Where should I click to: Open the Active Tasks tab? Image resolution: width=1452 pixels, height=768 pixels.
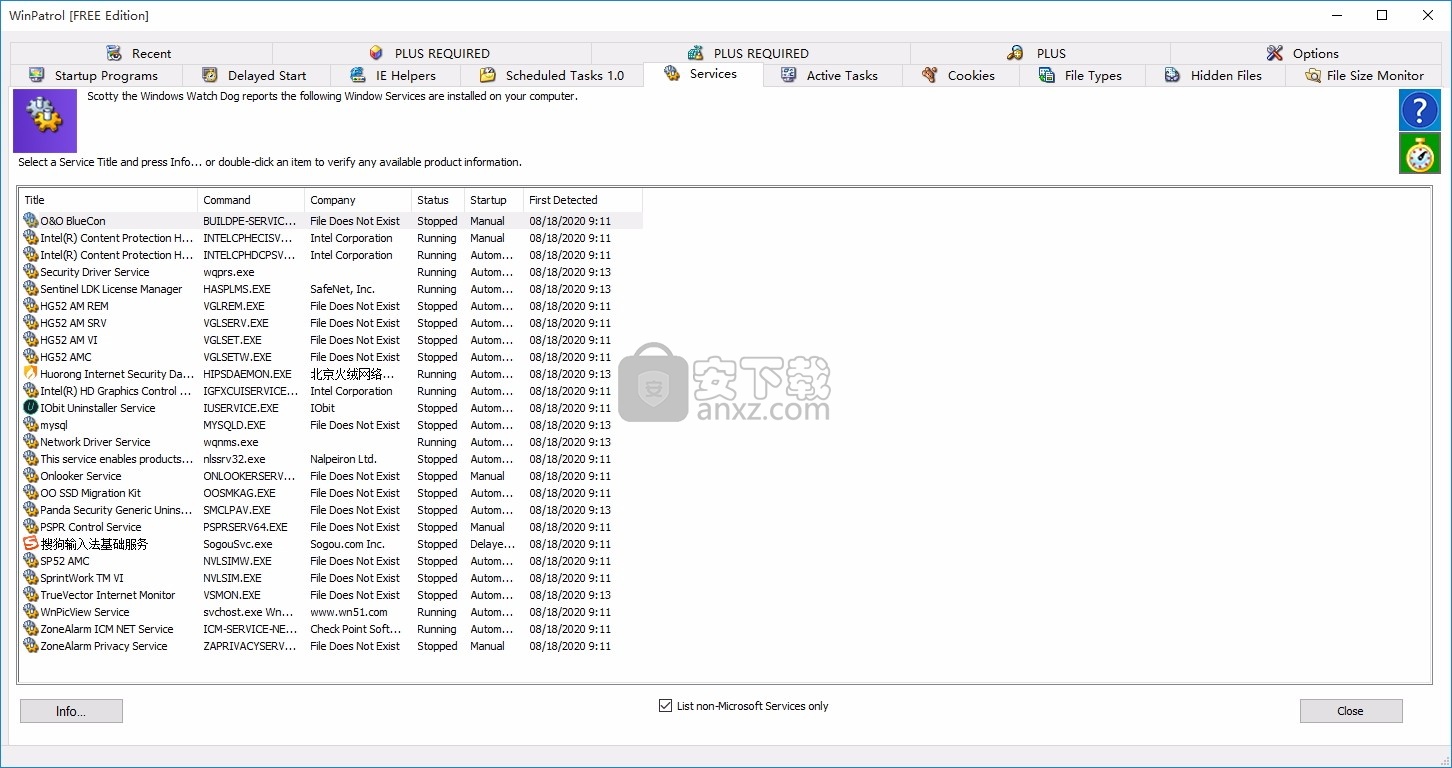[833, 75]
